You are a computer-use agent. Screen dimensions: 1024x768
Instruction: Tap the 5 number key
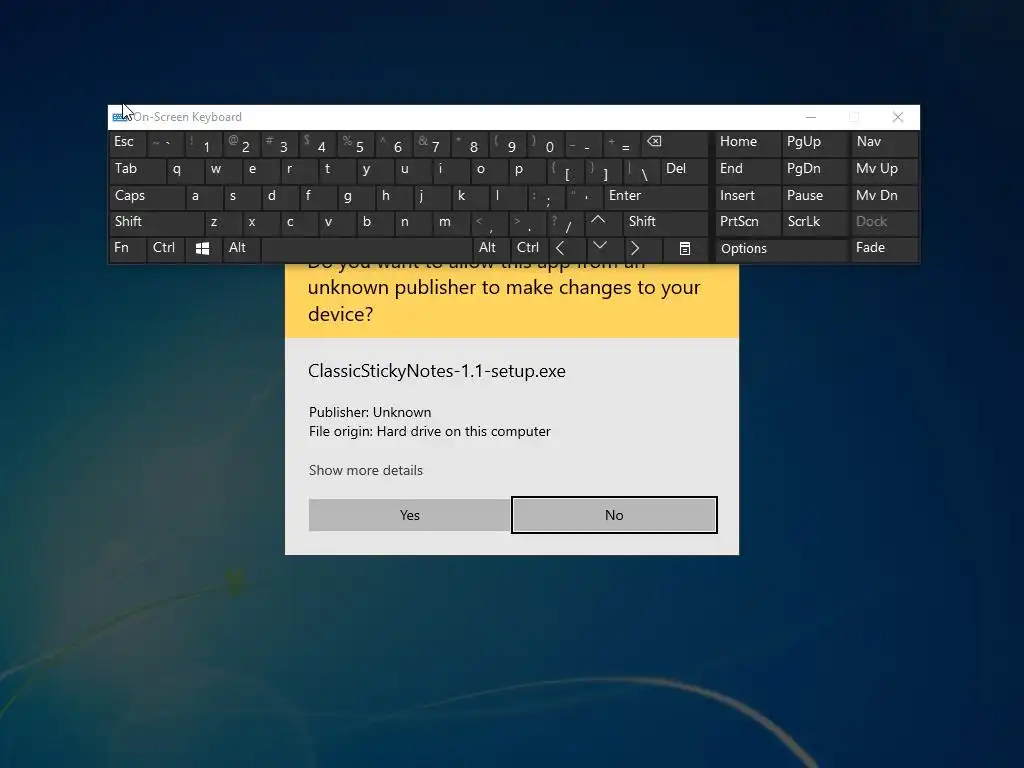pos(355,143)
